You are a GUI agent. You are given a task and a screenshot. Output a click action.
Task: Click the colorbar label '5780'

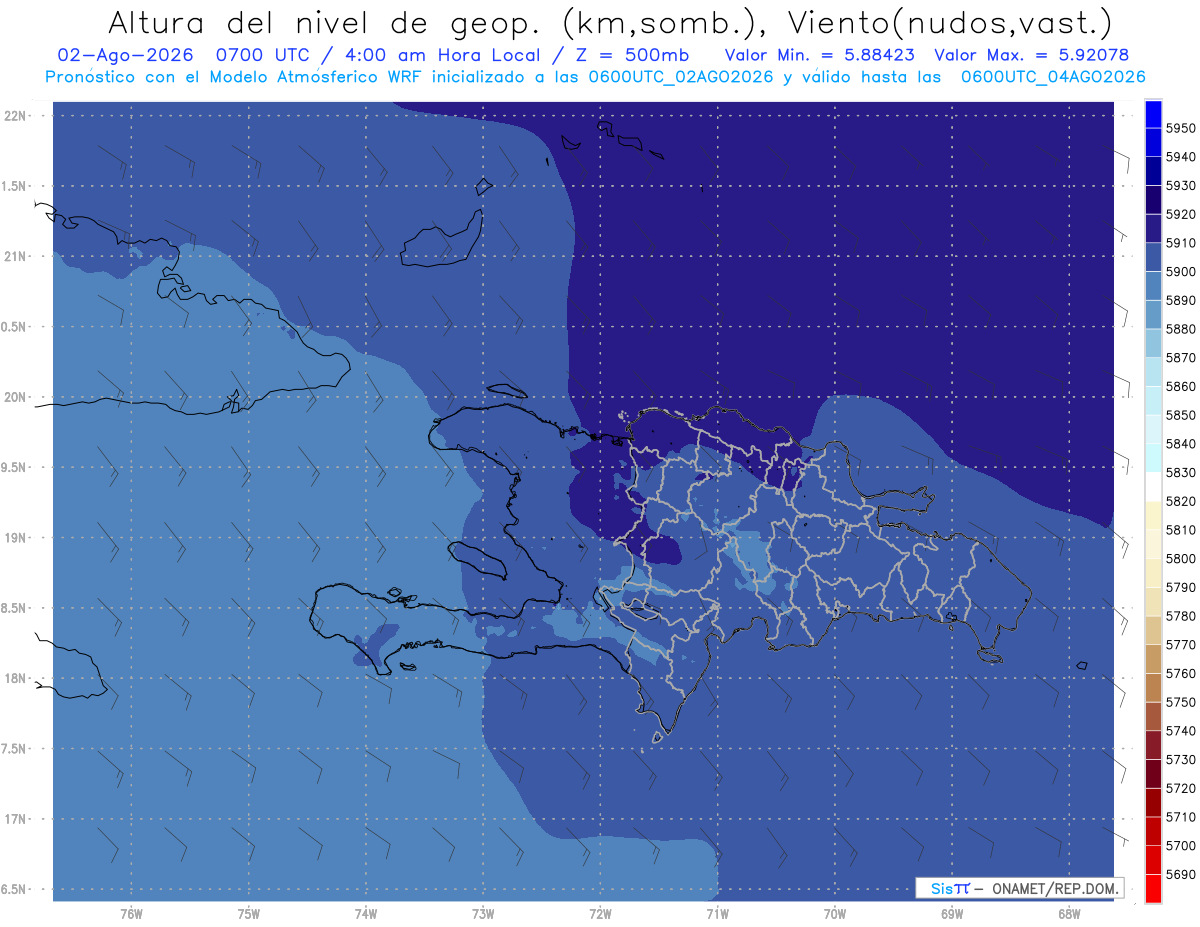1180,616
